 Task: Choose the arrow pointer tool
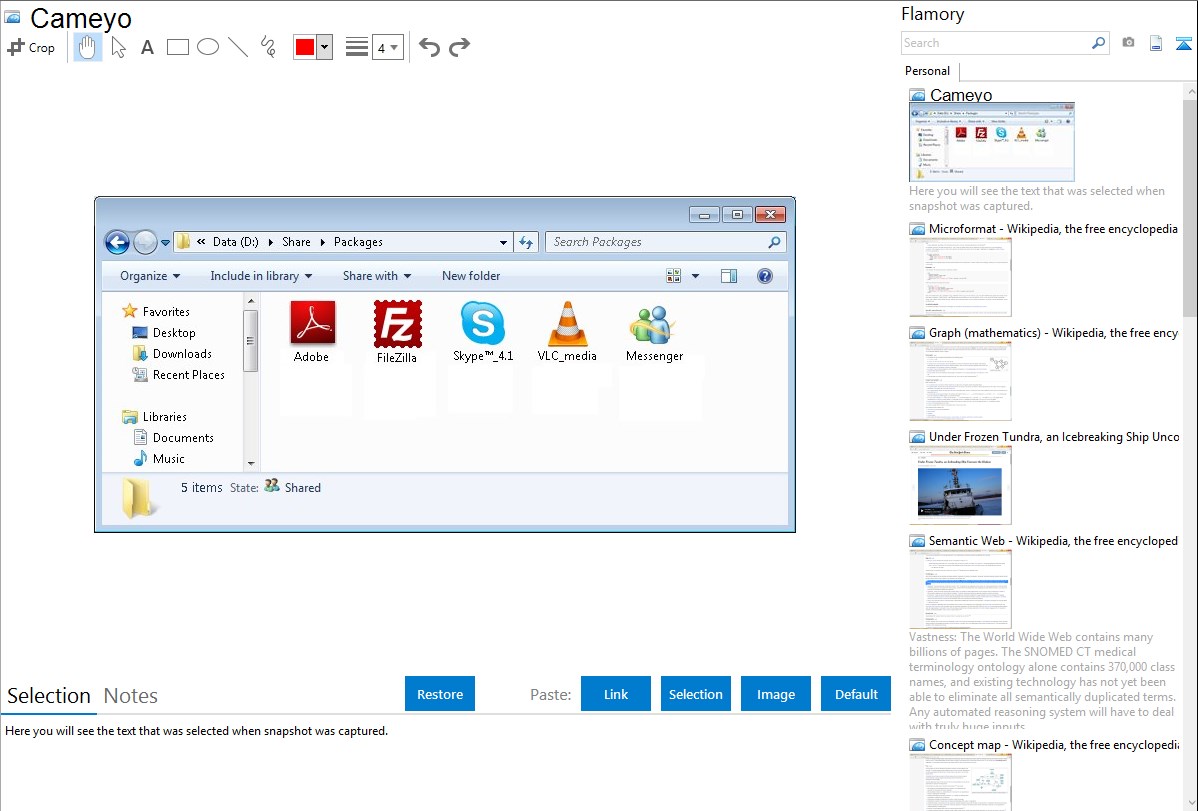(x=118, y=47)
